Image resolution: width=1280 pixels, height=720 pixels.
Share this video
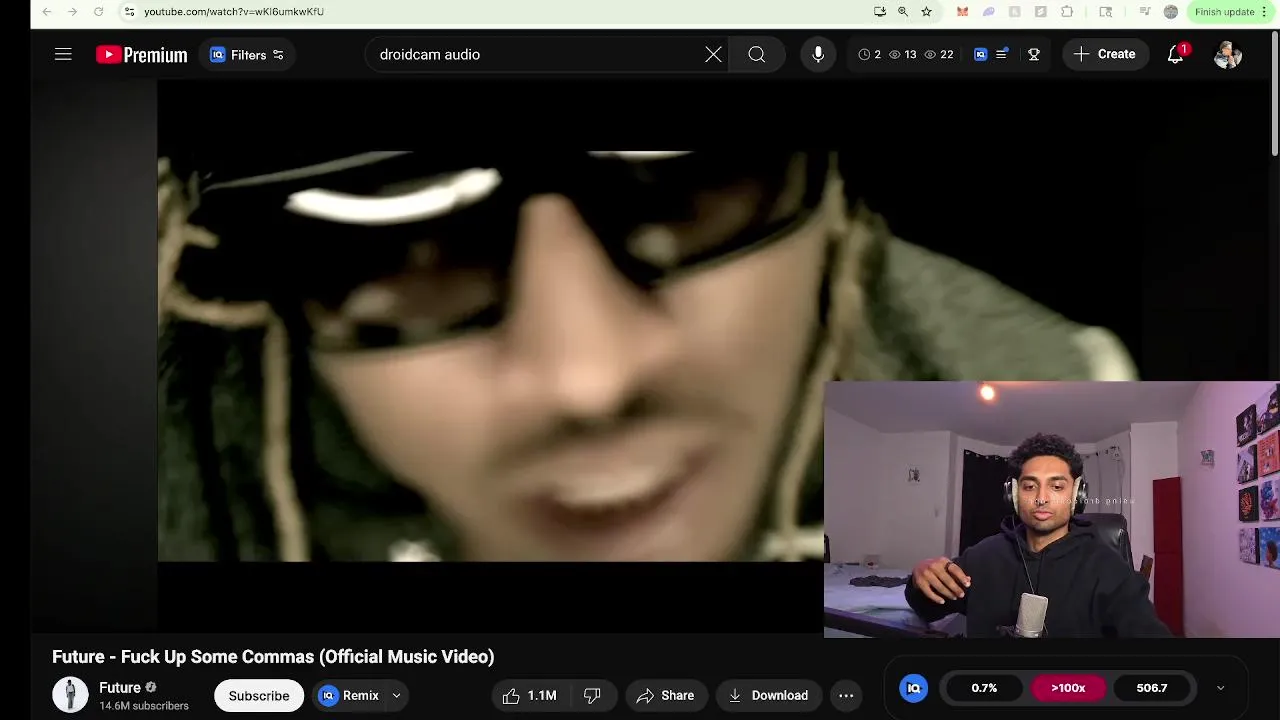(666, 696)
